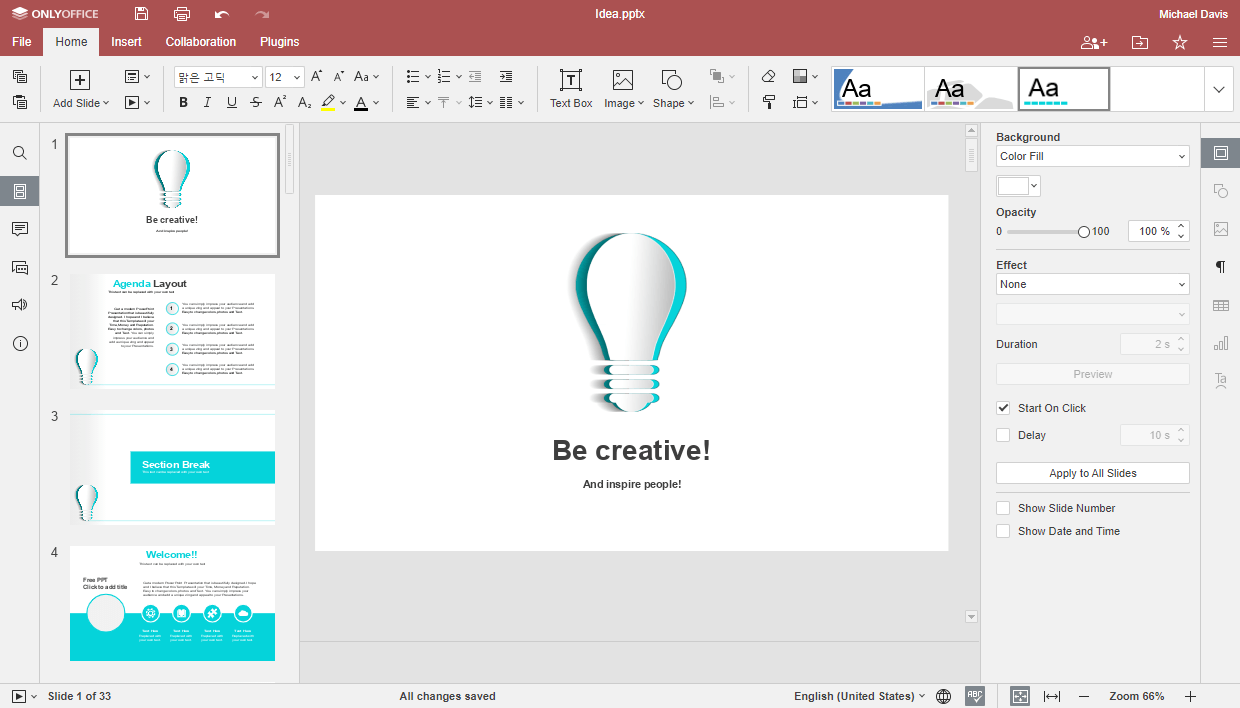
Task: Click Fit to slide icon in status bar
Action: point(1019,696)
